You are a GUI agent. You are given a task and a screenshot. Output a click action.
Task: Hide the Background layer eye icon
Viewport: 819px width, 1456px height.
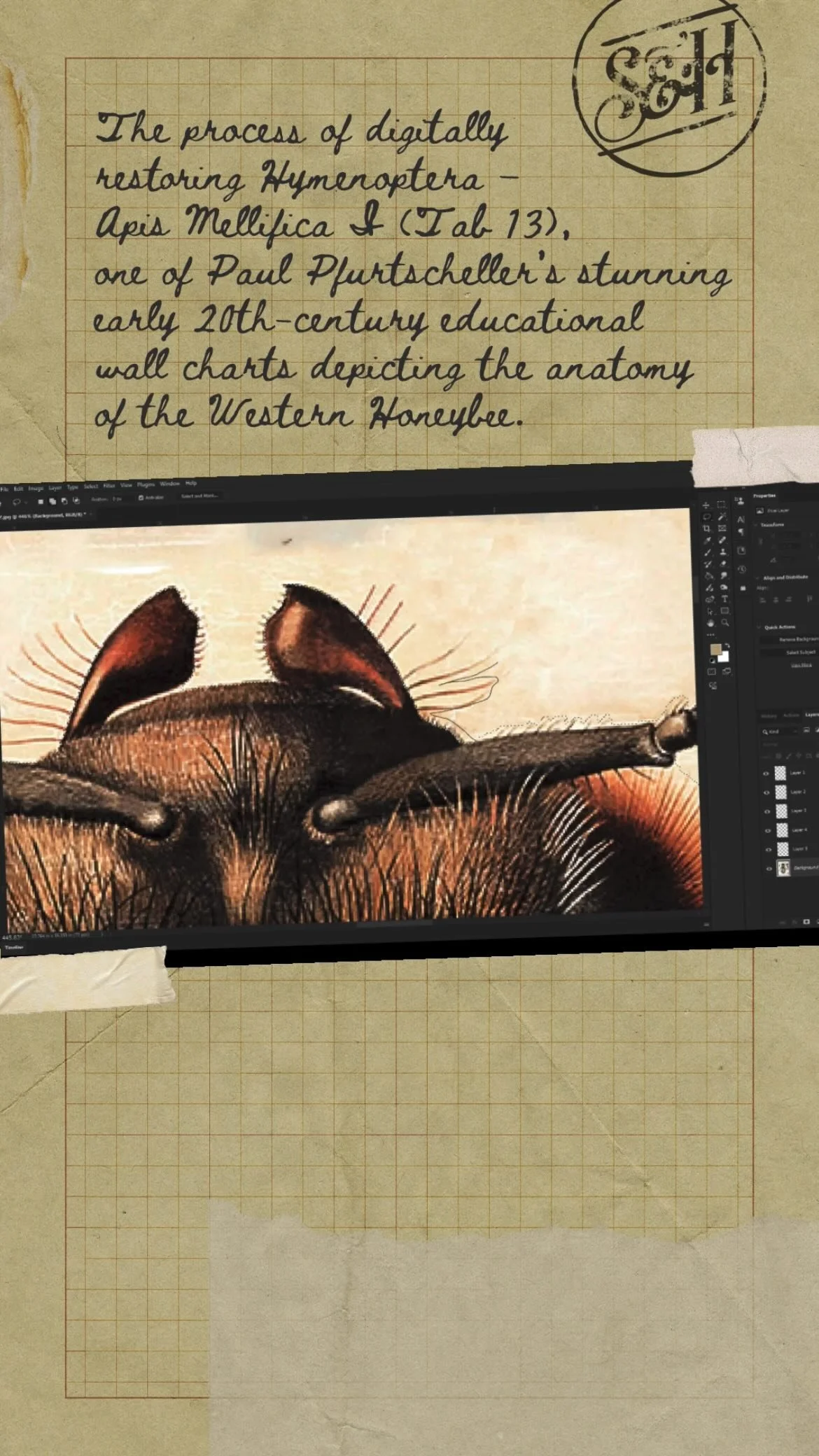coord(769,869)
